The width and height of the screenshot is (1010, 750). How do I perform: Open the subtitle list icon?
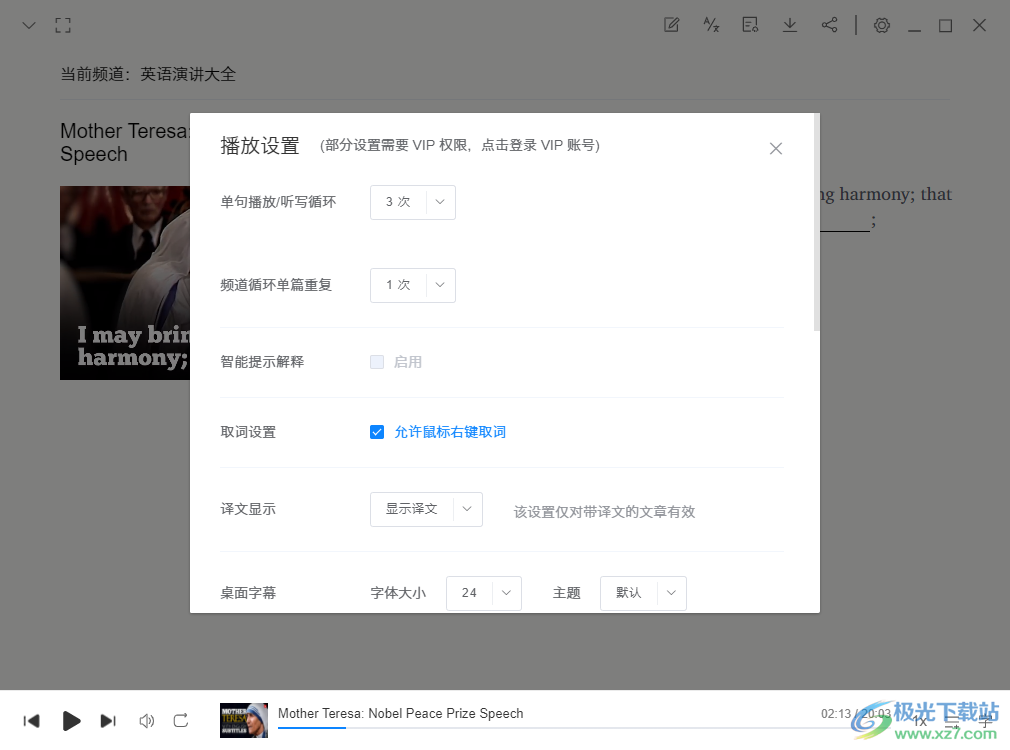750,25
